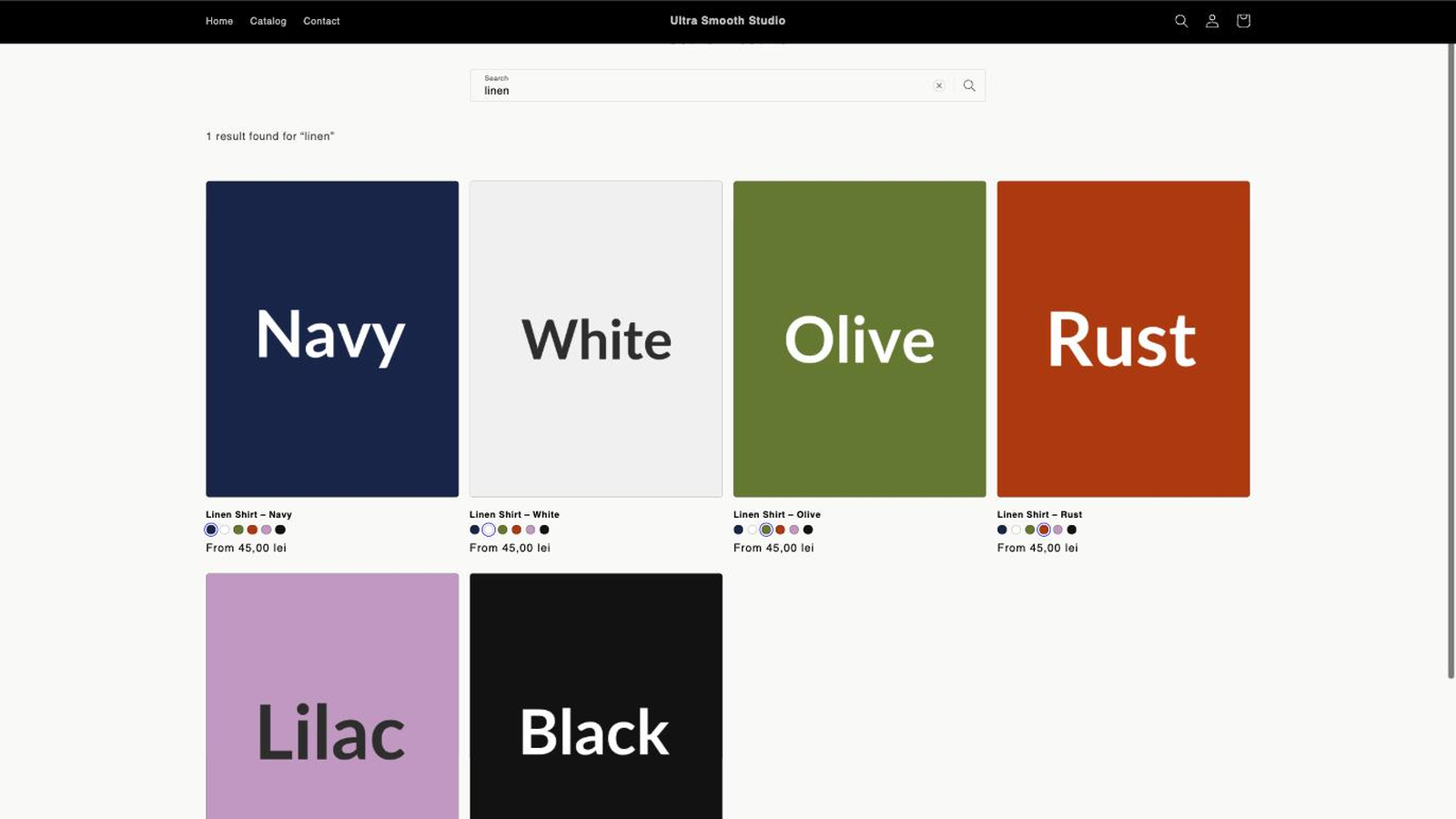
Task: Click the Olive product image
Action: (x=860, y=339)
